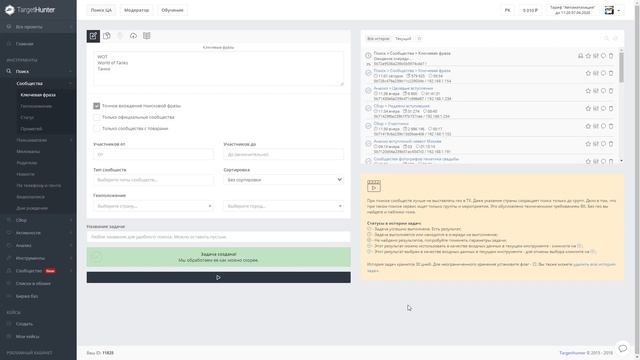Open the city selection dropdown
640x360 pixels.
point(284,206)
